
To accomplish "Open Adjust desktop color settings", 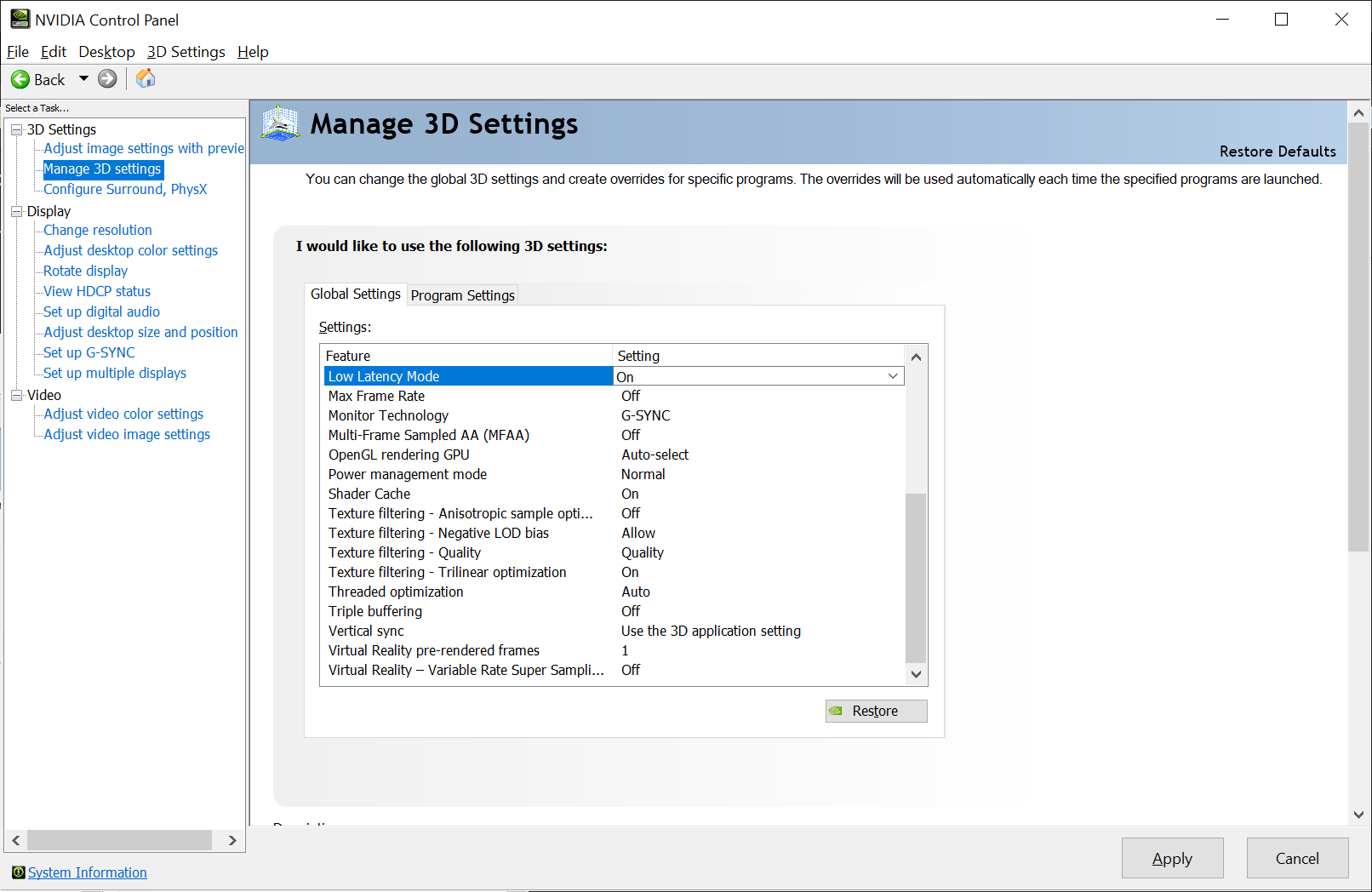I will (x=130, y=250).
